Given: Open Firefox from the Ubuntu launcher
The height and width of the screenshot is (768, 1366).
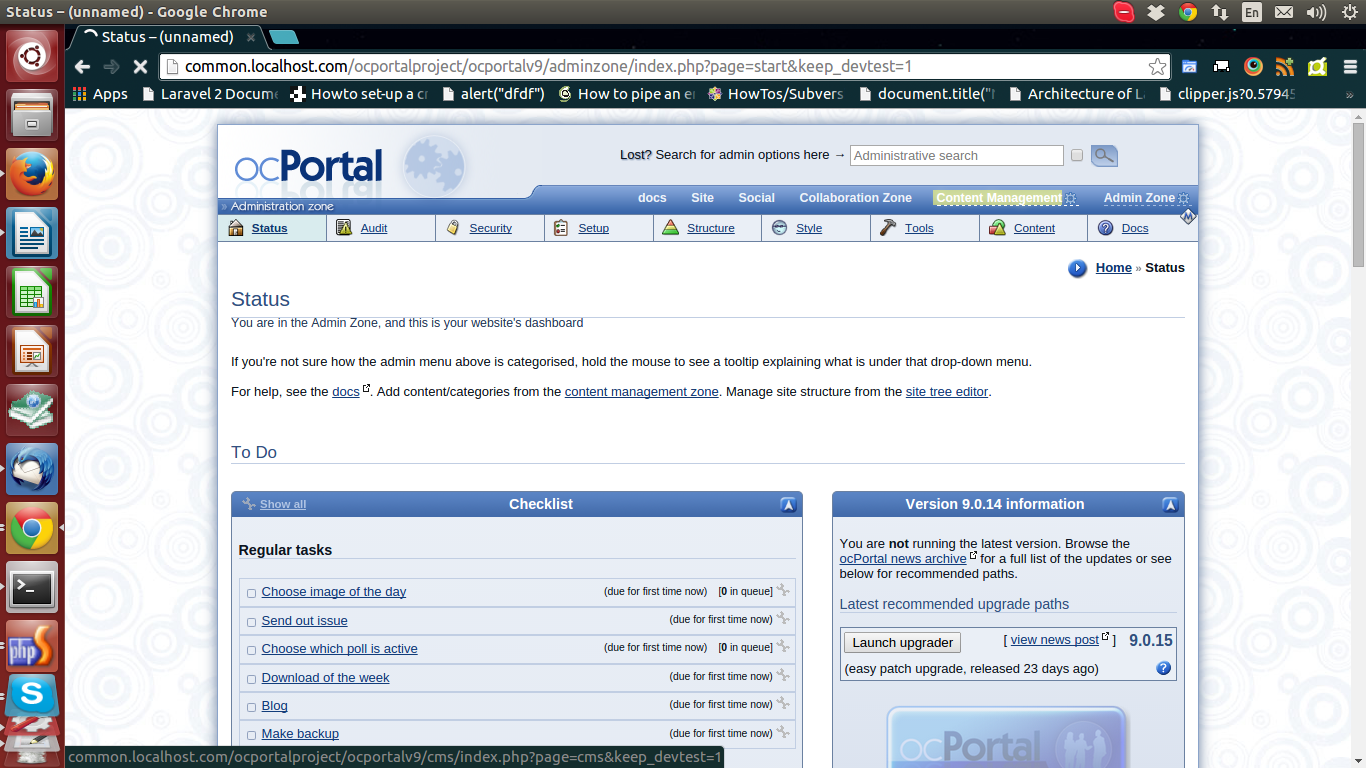Looking at the screenshot, I should click(x=32, y=174).
